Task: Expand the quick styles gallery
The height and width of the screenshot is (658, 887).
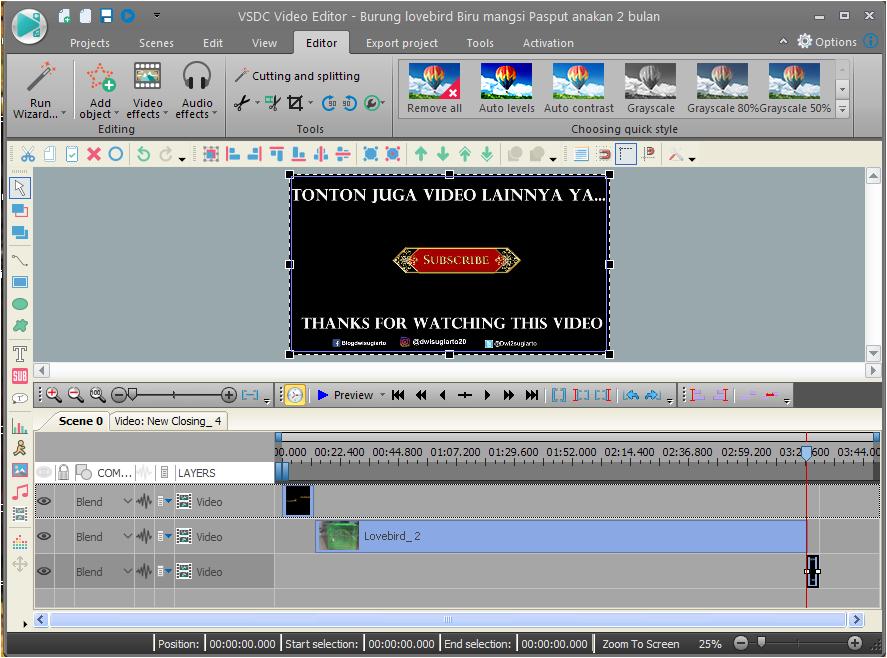Action: (842, 109)
